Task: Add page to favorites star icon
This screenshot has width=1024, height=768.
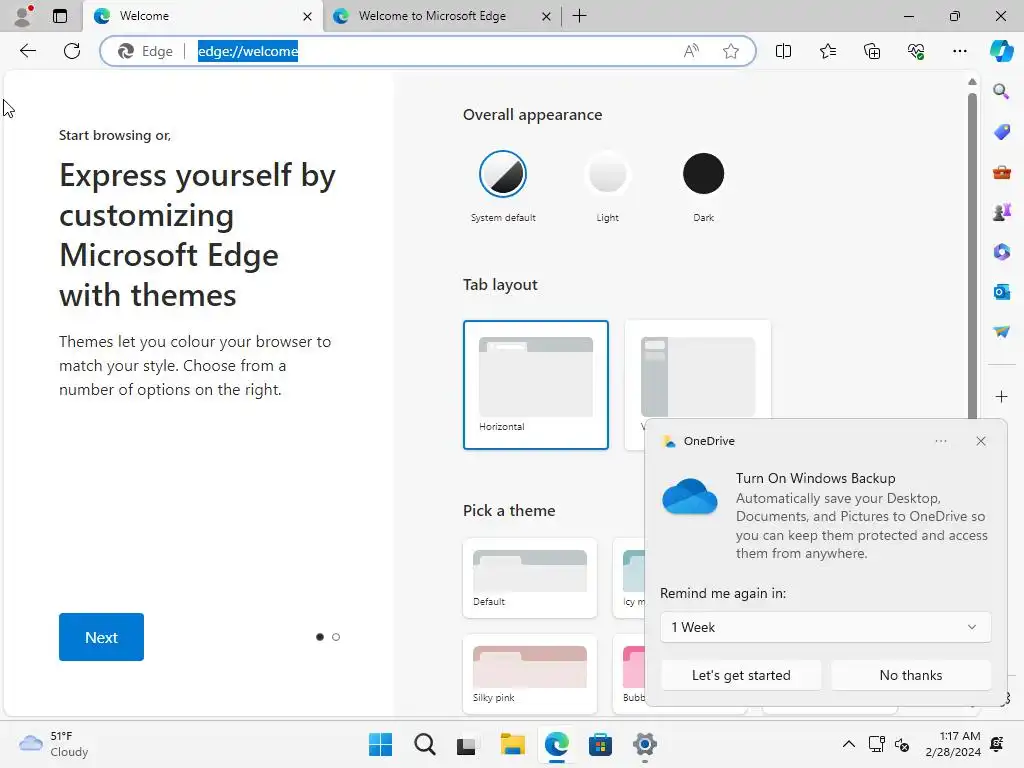Action: 731,51
